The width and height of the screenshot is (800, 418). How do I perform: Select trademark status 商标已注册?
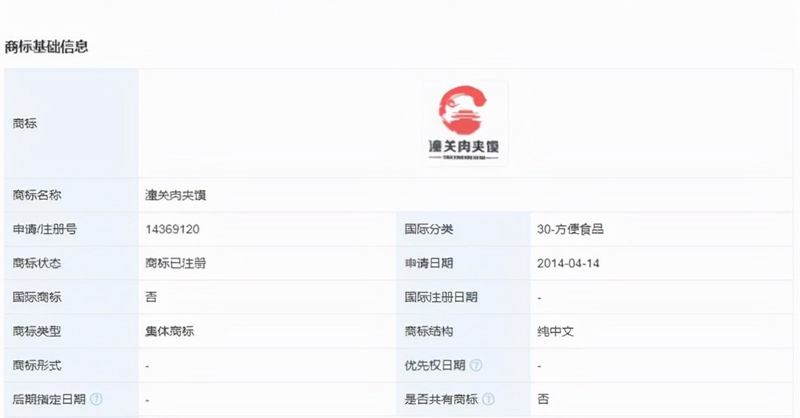(176, 263)
